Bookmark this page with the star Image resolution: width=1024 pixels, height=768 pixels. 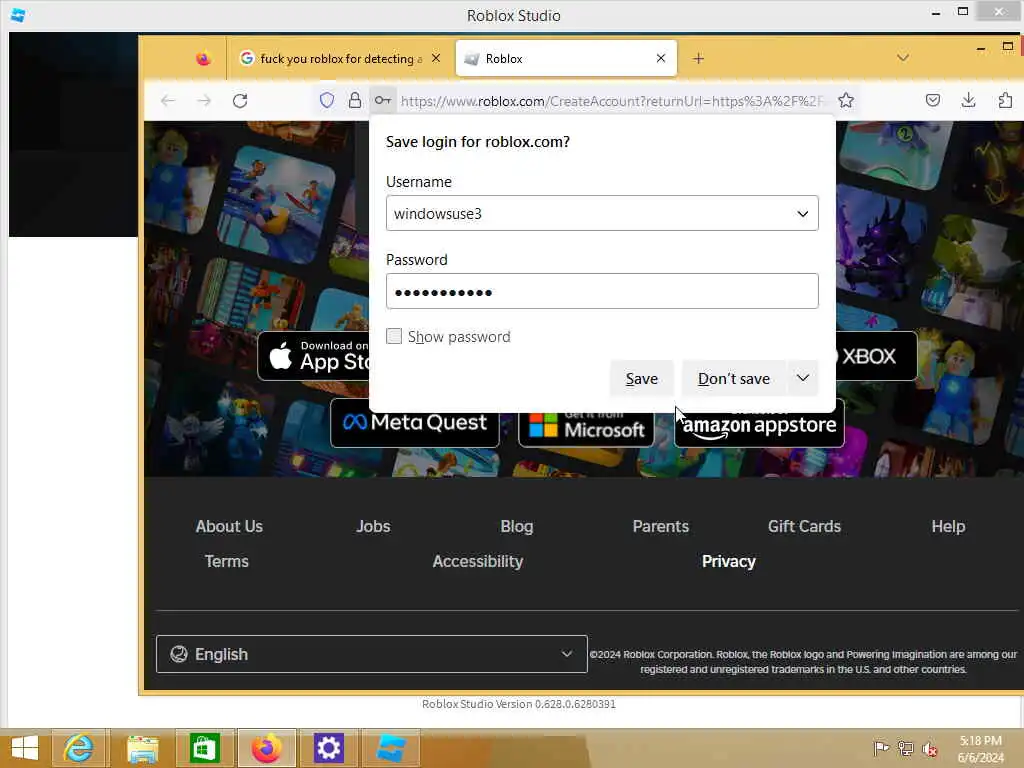click(846, 101)
